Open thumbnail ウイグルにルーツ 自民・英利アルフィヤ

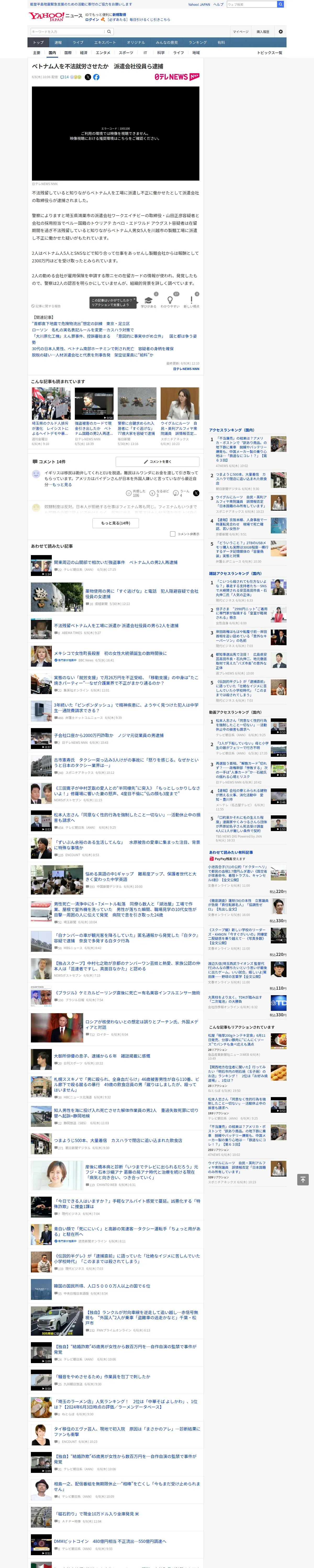coord(180,403)
